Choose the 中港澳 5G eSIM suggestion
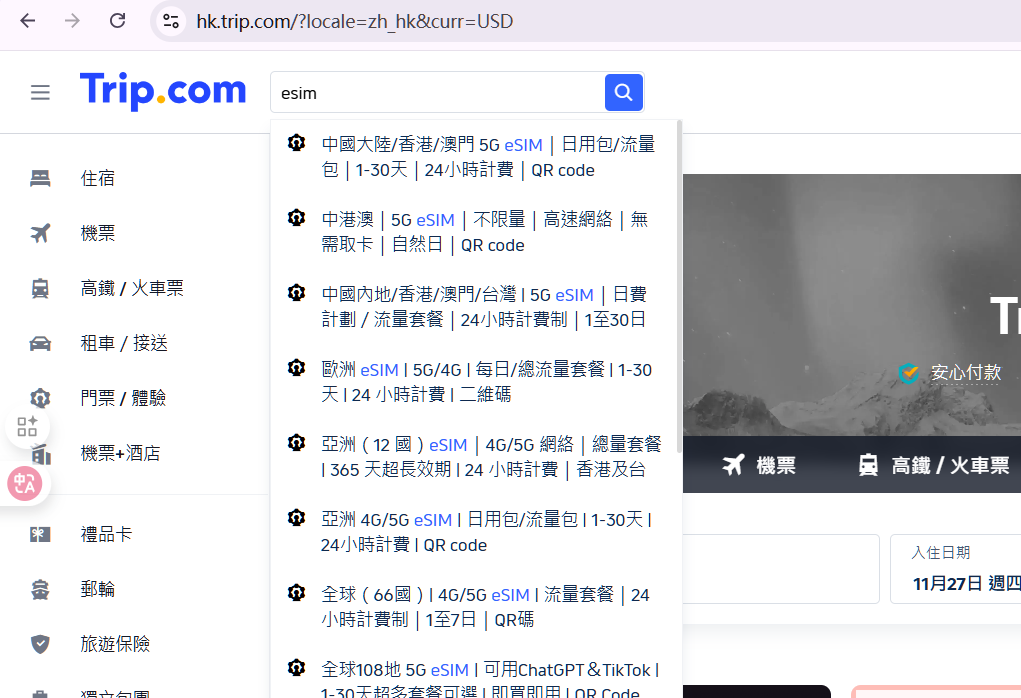 484,232
